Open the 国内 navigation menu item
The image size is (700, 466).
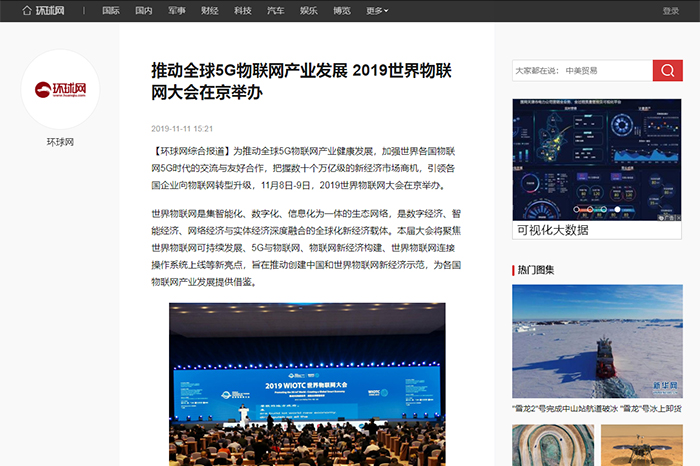pos(144,11)
